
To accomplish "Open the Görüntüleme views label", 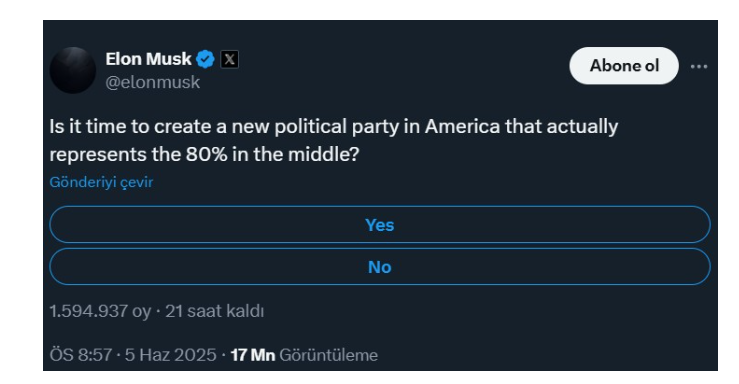I will click(x=328, y=355).
